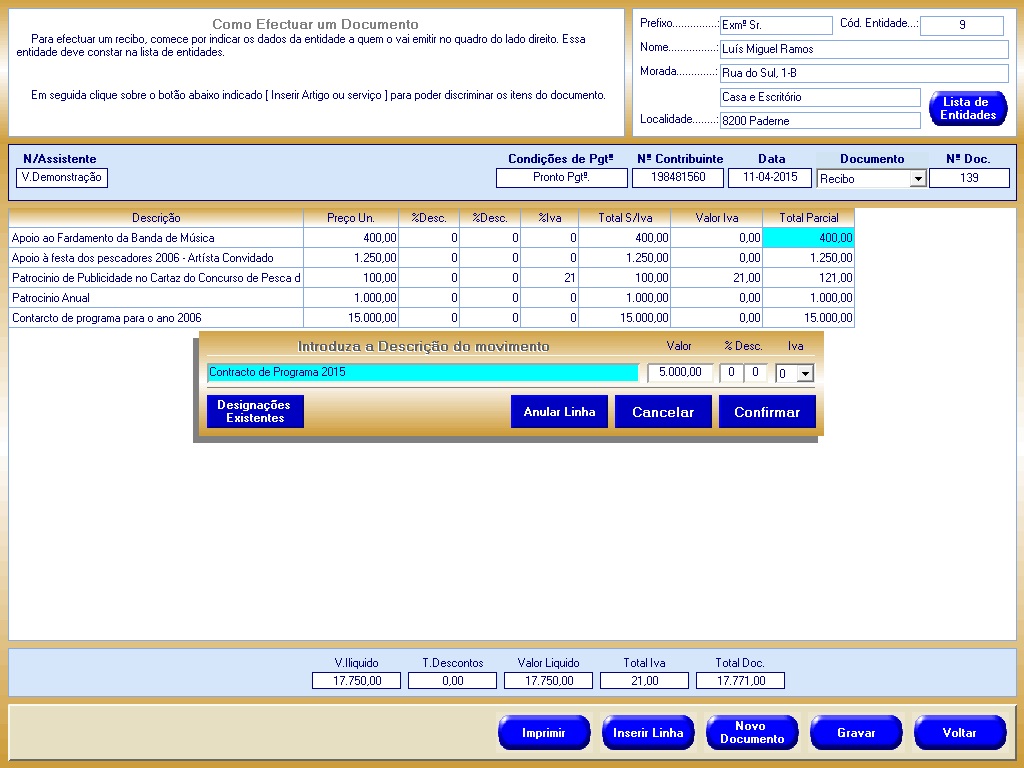This screenshot has width=1024, height=768.
Task: Click the Data field showing 11-04-2015
Action: click(x=769, y=178)
